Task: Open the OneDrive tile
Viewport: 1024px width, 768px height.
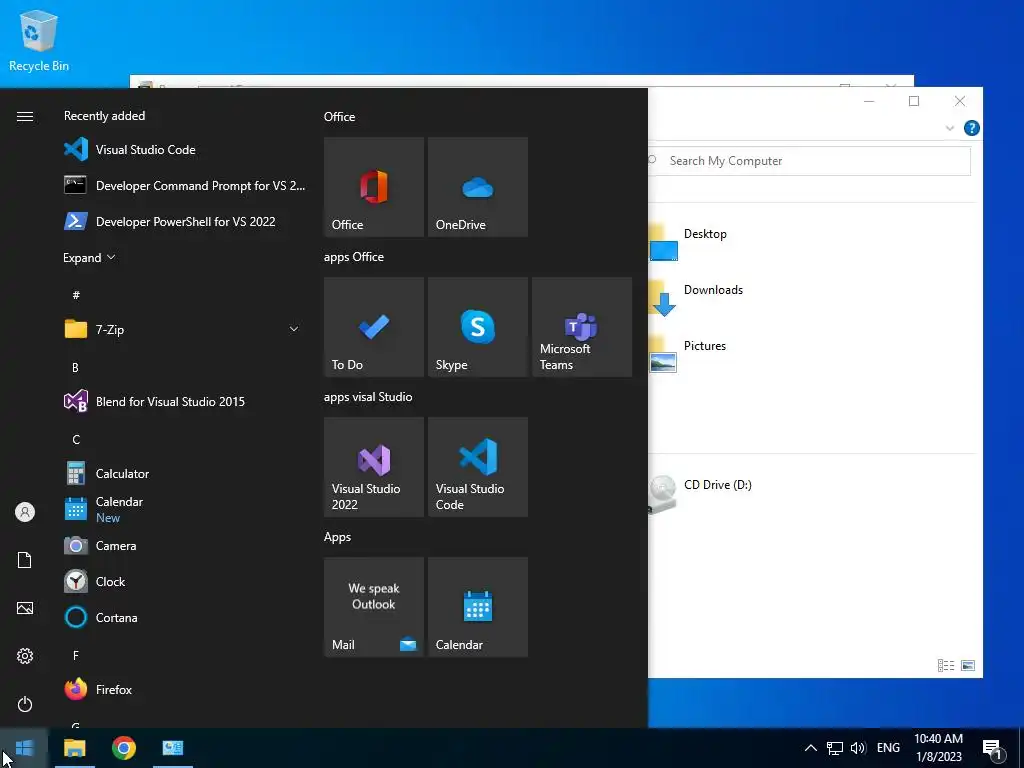Action: click(x=477, y=187)
